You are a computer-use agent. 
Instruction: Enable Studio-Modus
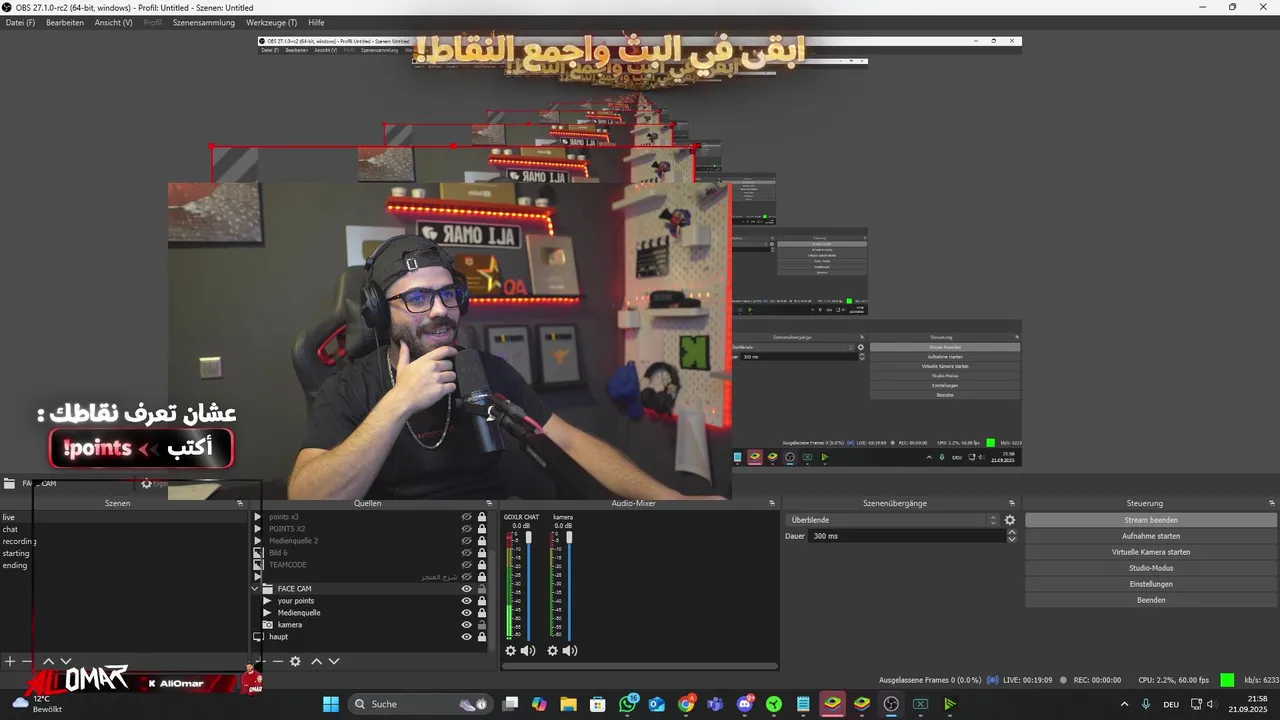tap(1151, 568)
